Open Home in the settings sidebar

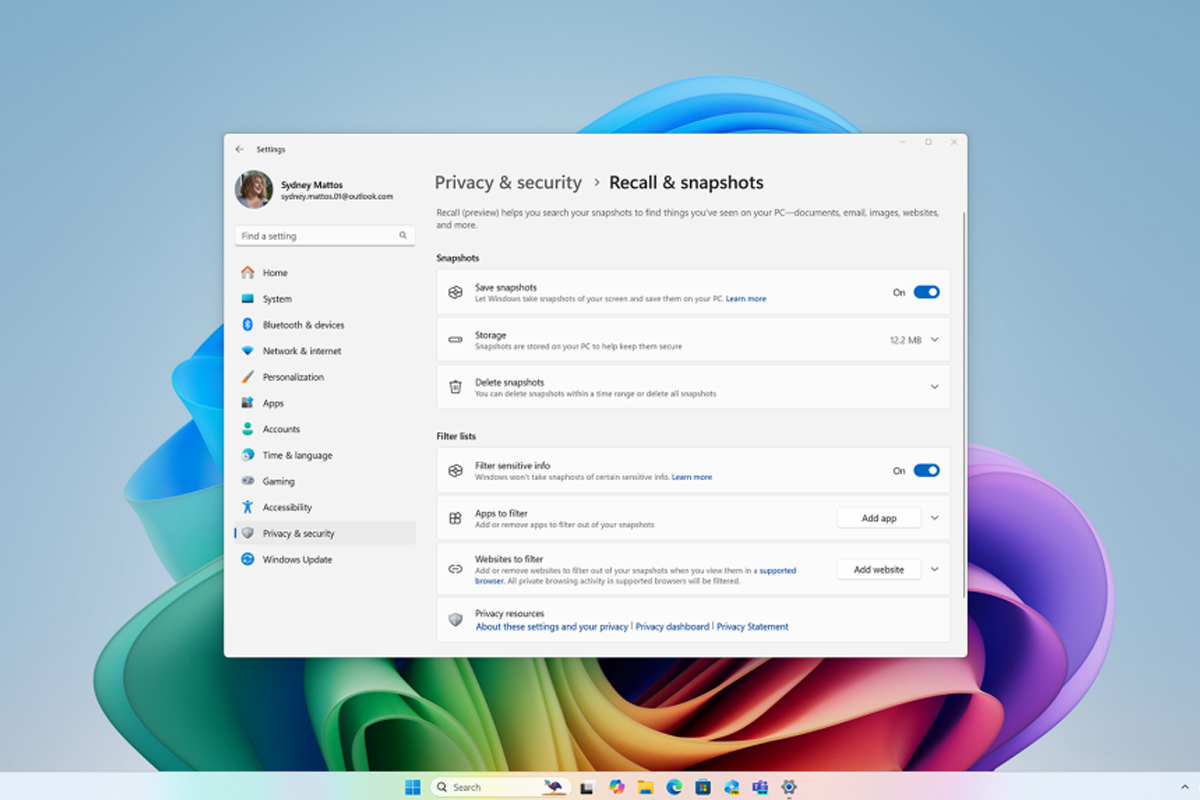click(325, 272)
